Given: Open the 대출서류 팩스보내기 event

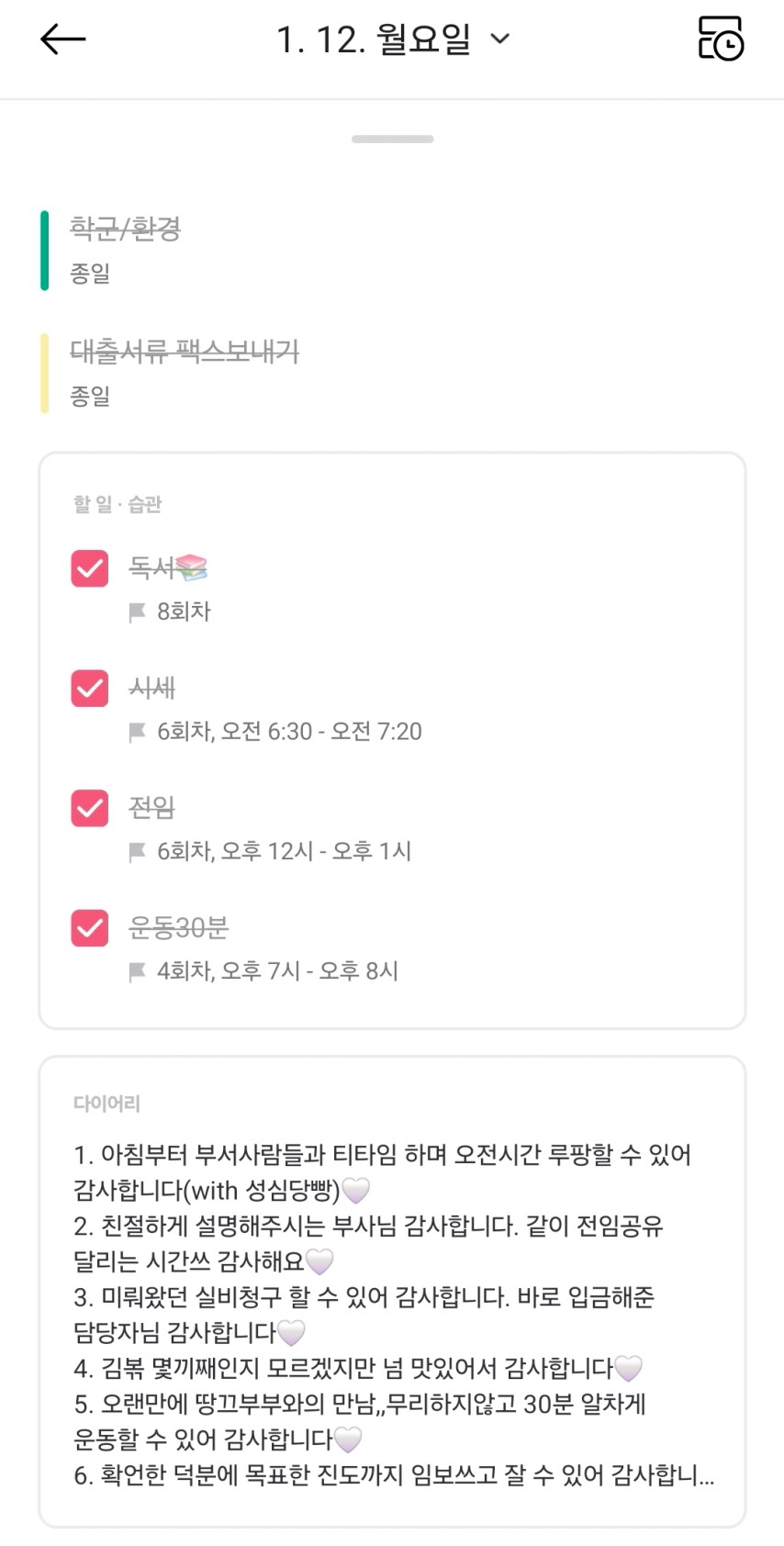Looking at the screenshot, I should (x=185, y=352).
